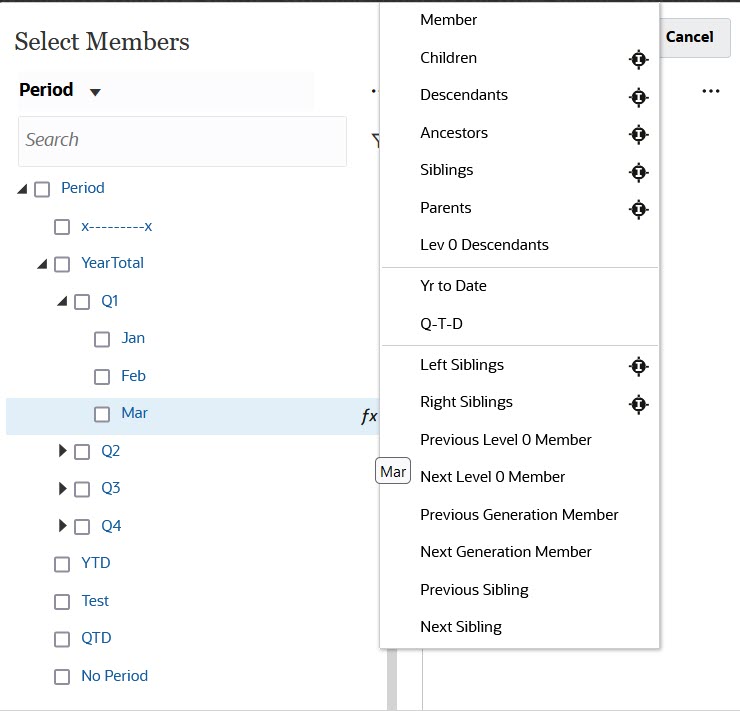Expand the Q2 tree node
The width and height of the screenshot is (740, 711).
(63, 451)
